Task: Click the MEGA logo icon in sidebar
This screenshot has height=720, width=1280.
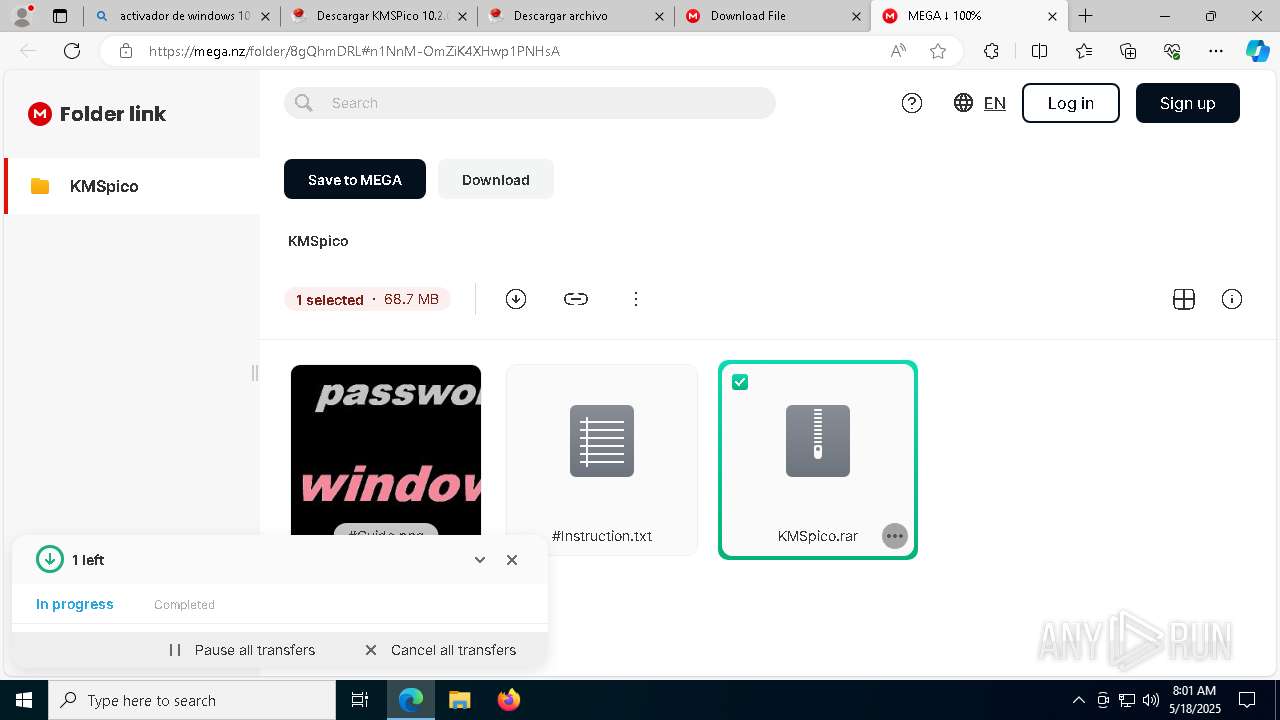Action: tap(40, 114)
